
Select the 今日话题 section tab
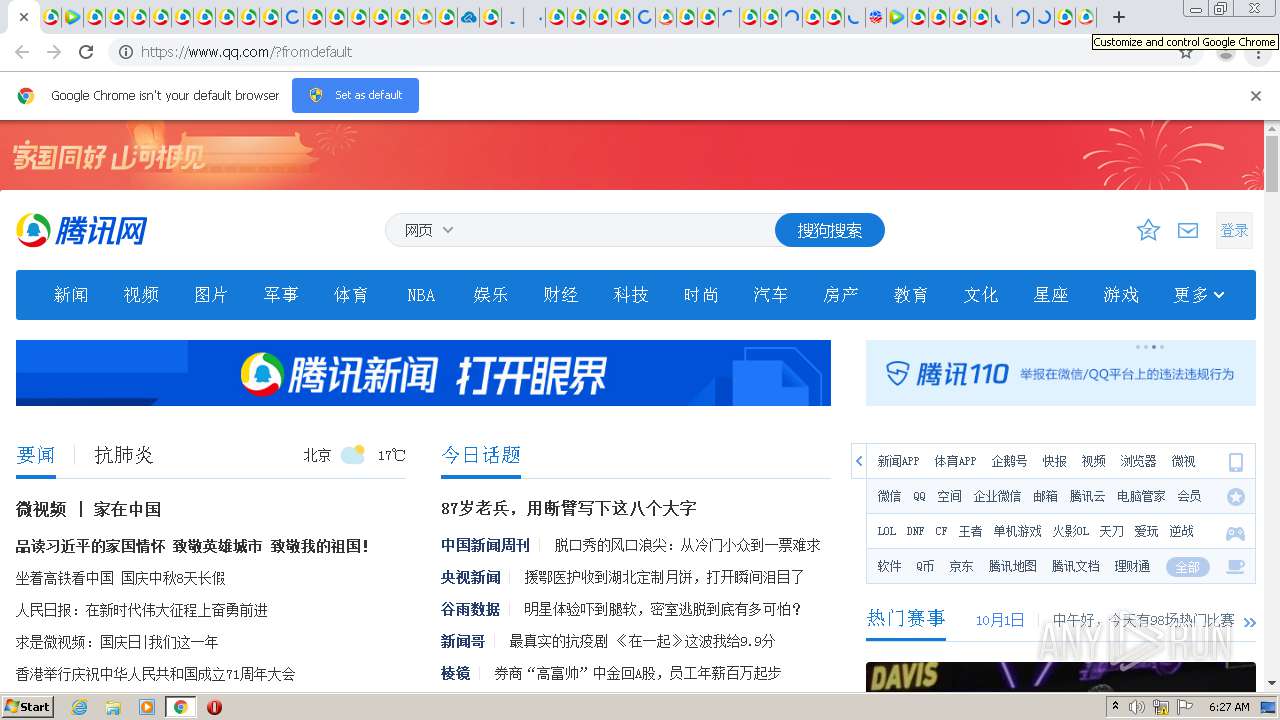(481, 455)
